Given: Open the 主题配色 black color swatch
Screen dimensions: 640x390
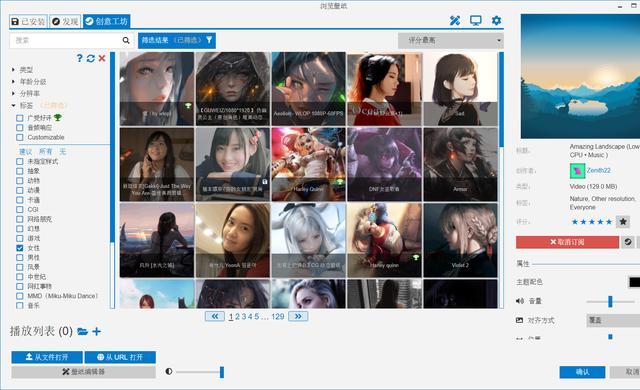Looking at the screenshot, I should pyautogui.click(x=634, y=282).
